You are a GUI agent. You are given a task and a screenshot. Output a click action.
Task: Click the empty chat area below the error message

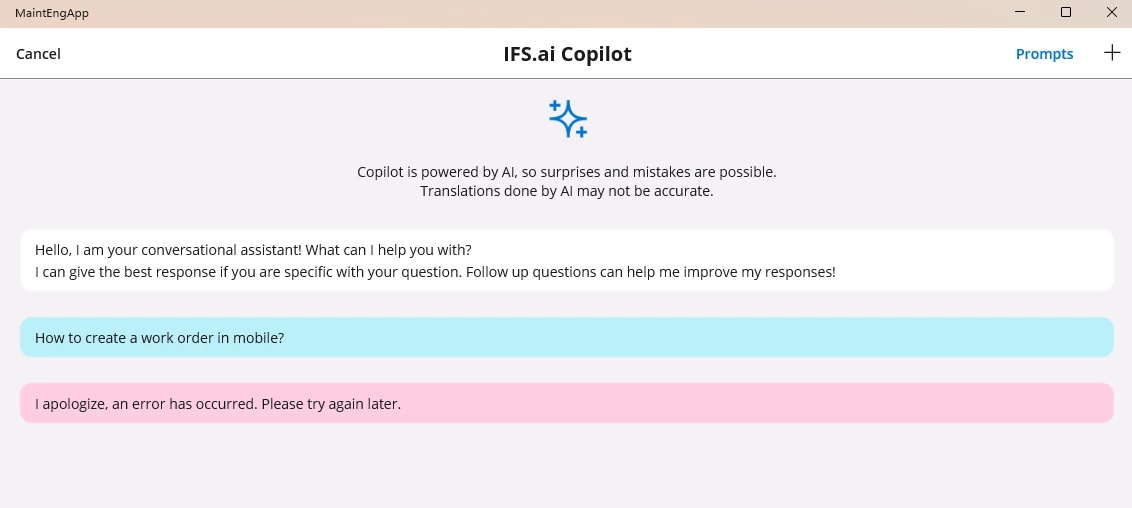click(x=566, y=465)
